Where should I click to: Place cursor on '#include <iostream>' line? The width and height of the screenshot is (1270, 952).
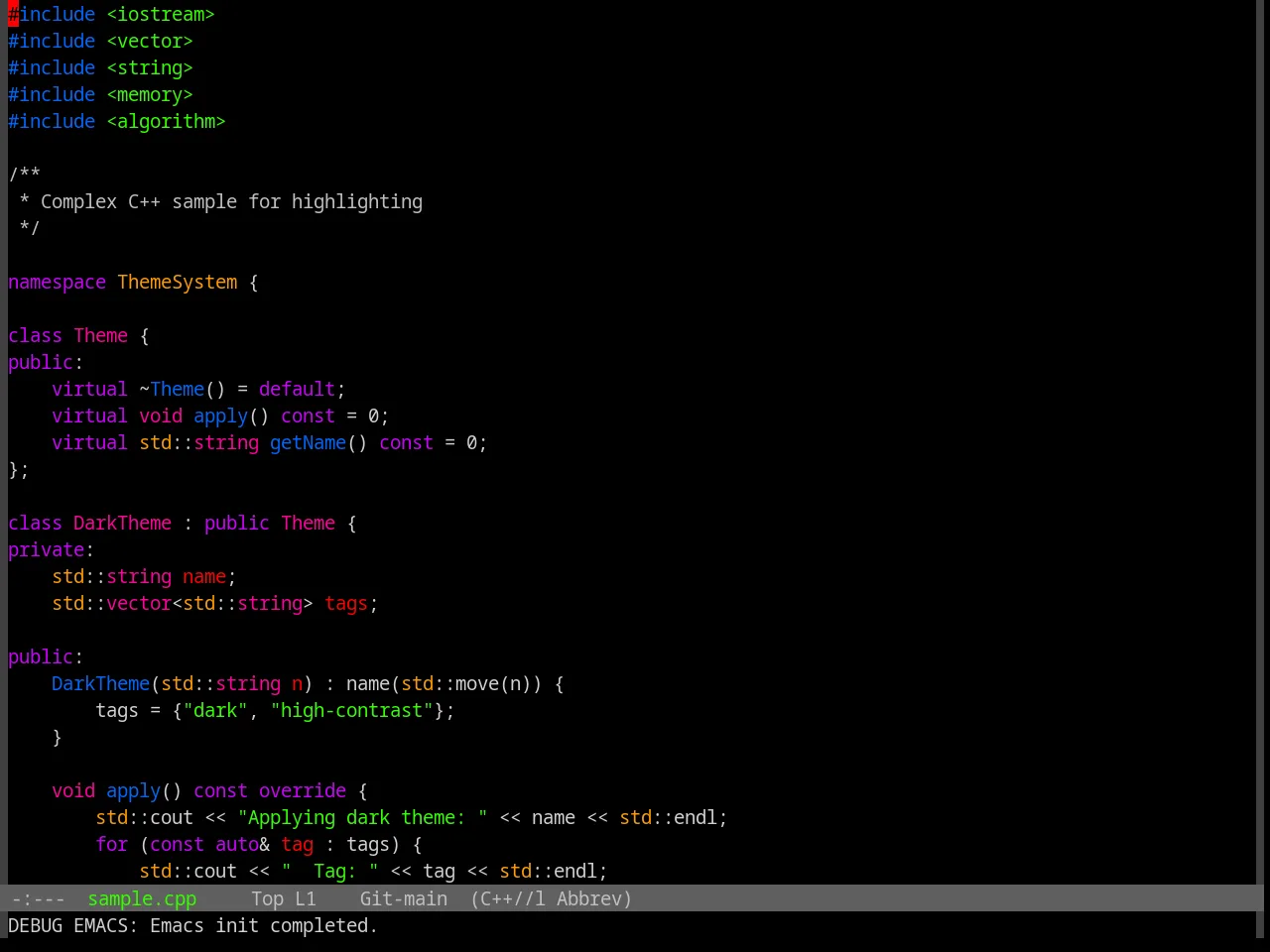[111, 14]
